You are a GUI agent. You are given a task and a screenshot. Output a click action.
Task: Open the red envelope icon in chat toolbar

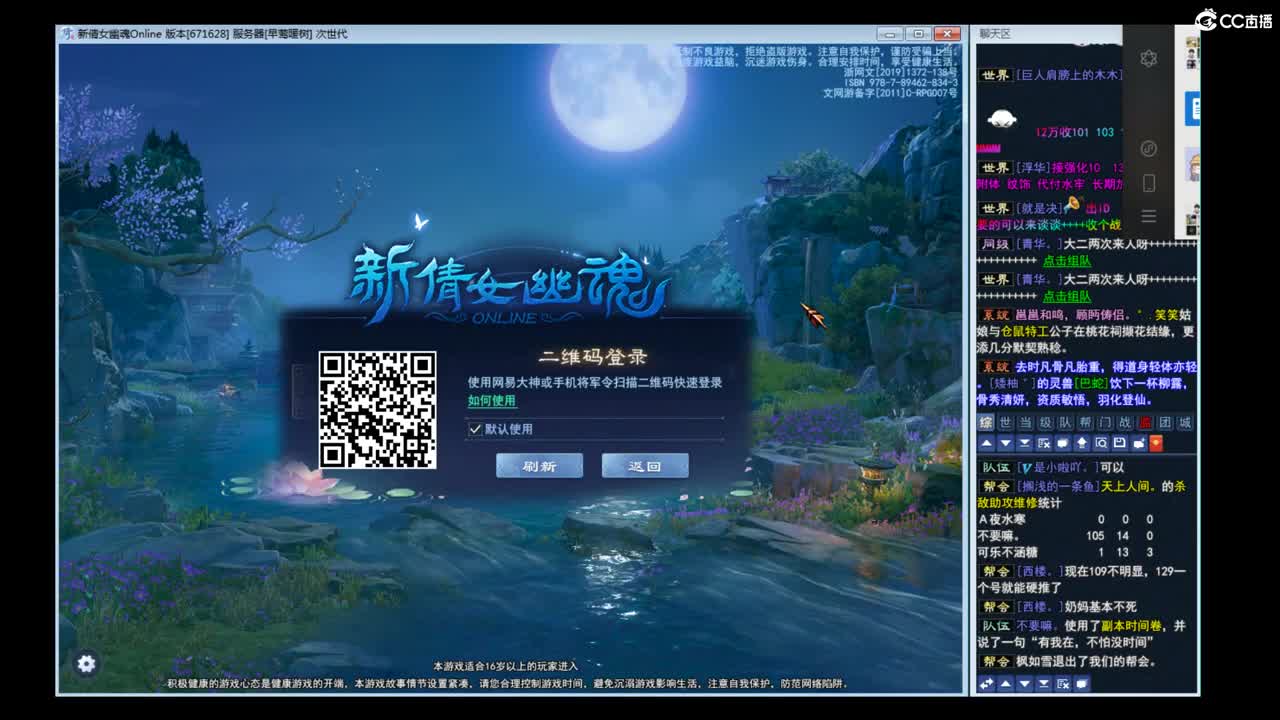[1156, 443]
